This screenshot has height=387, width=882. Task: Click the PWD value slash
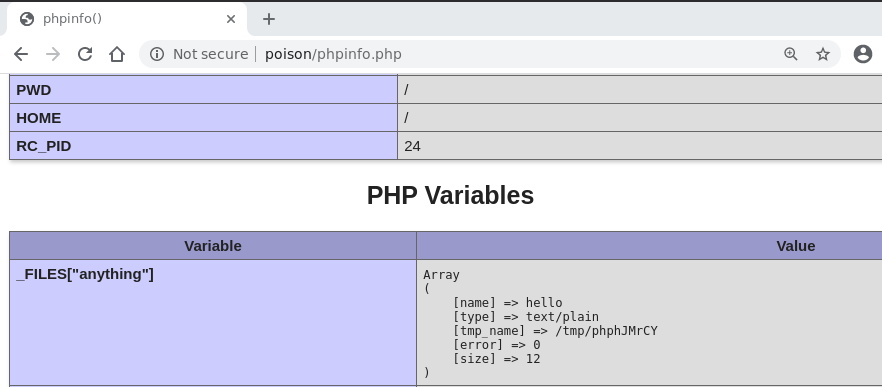406,90
